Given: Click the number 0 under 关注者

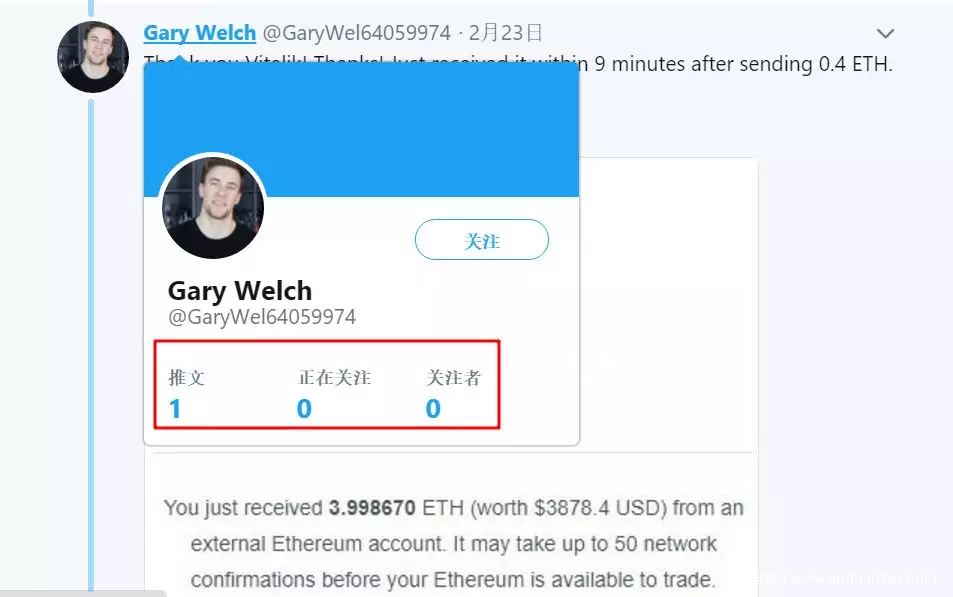Looking at the screenshot, I should pyautogui.click(x=433, y=409).
